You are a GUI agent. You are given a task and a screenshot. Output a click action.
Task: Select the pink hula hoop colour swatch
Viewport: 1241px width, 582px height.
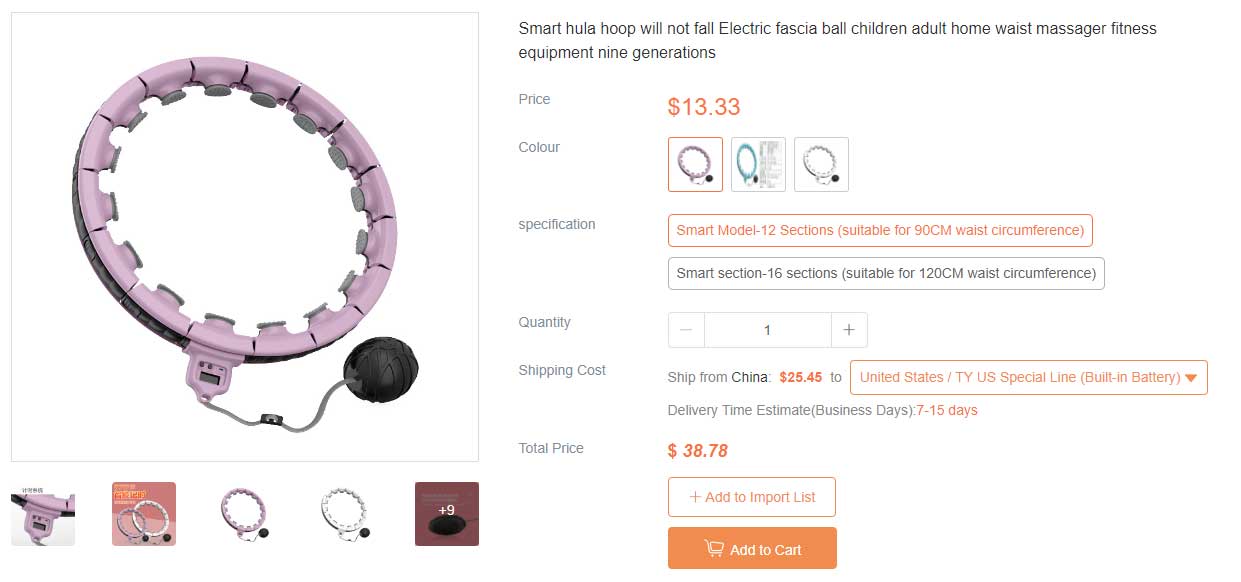click(x=695, y=164)
